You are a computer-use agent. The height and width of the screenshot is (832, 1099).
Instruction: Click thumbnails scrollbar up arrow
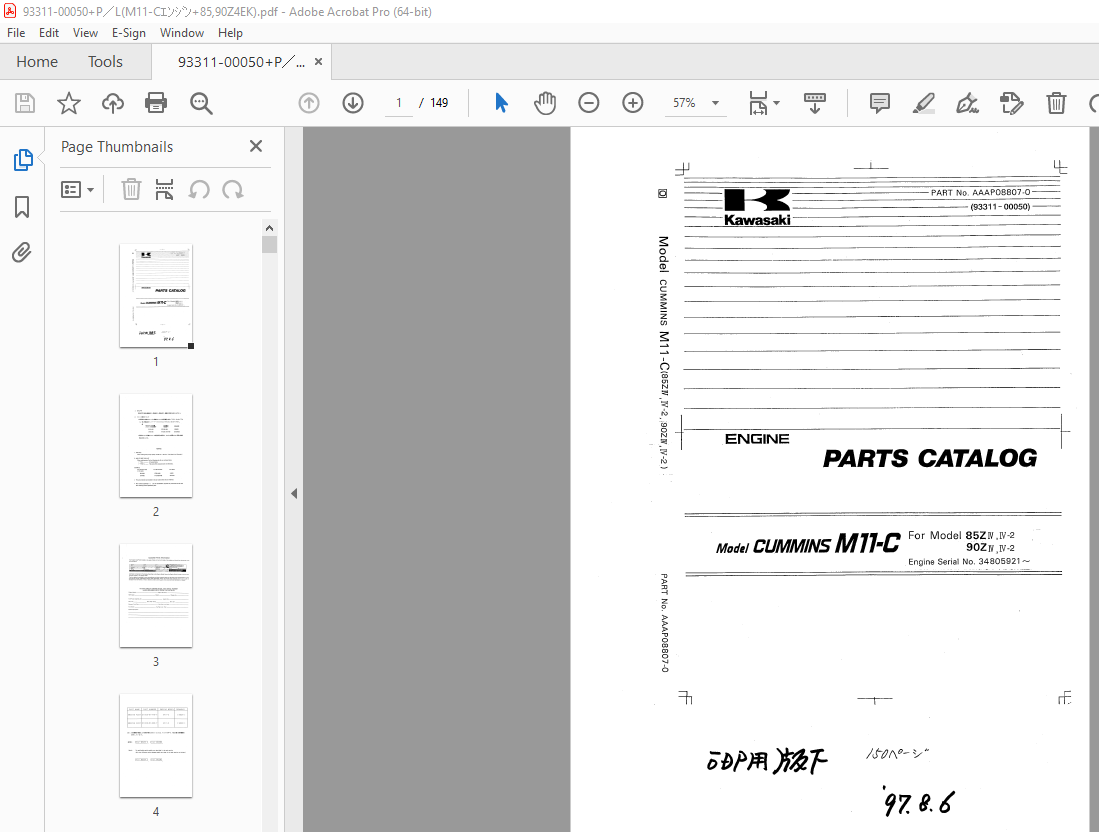pos(269,229)
